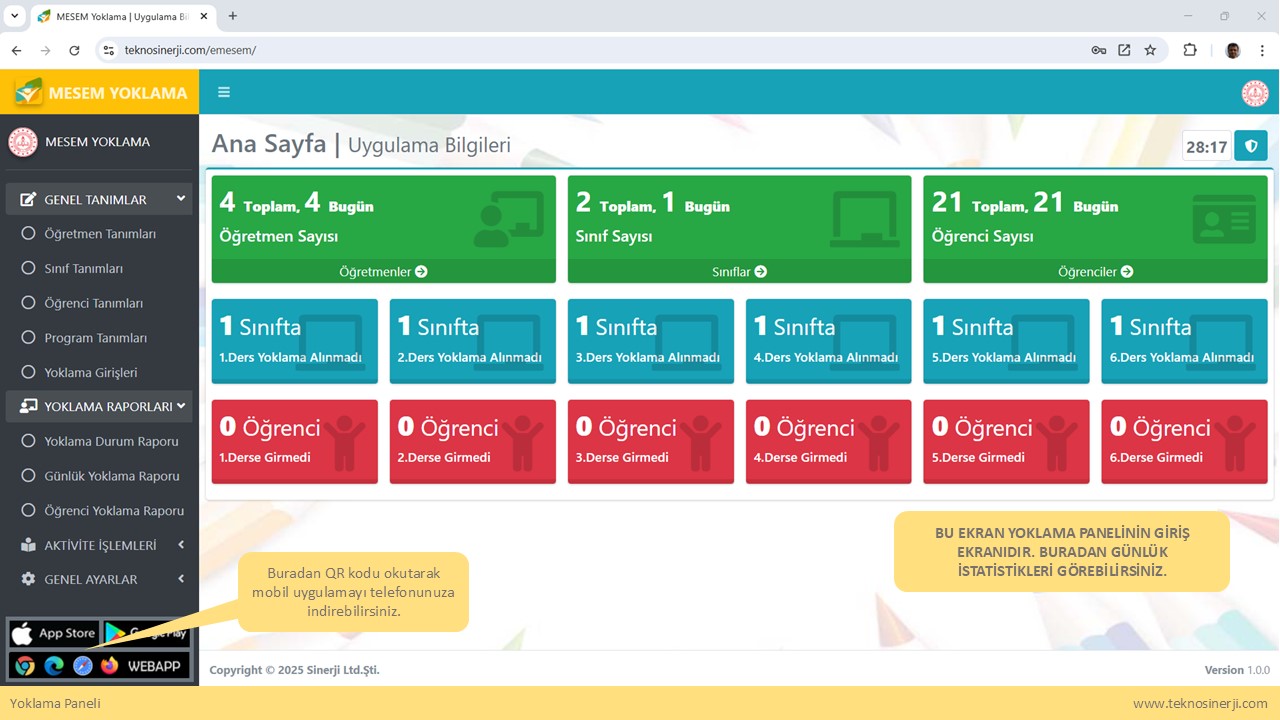The height and width of the screenshot is (720, 1280).
Task: Toggle the hamburger sidebar menu
Action: click(224, 92)
